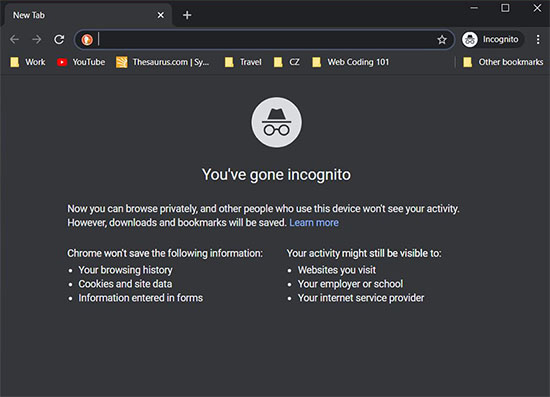
Task: Click 'Information entered in forms' list item
Action: tap(140, 298)
